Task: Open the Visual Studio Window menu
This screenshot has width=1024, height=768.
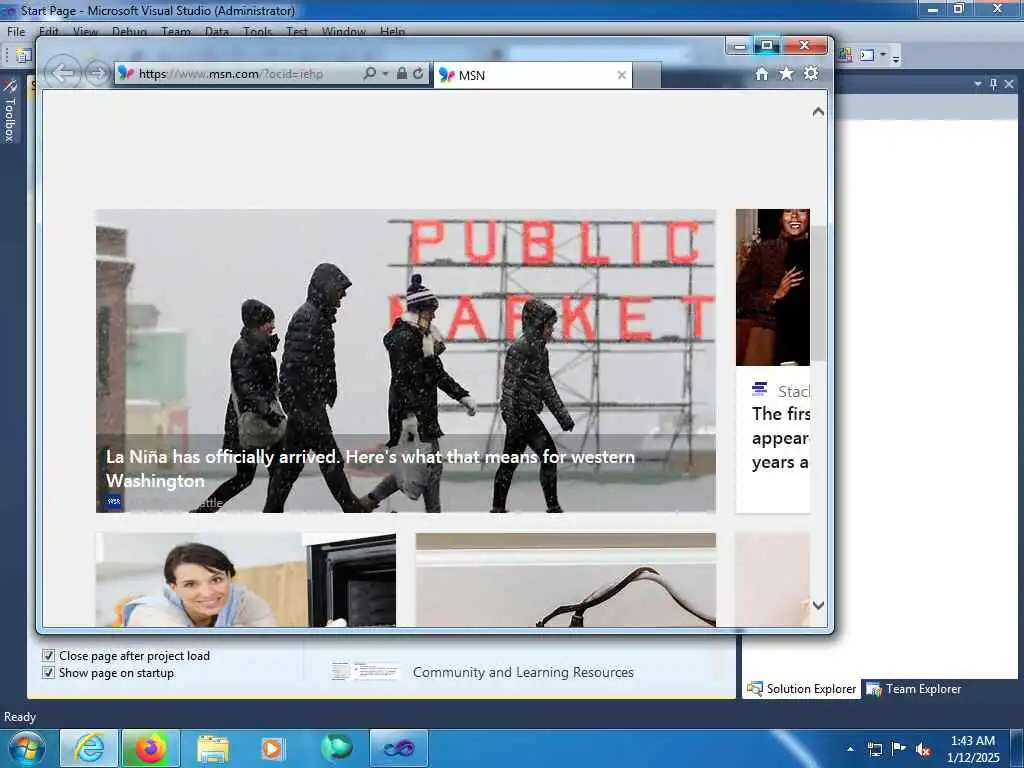Action: point(344,31)
